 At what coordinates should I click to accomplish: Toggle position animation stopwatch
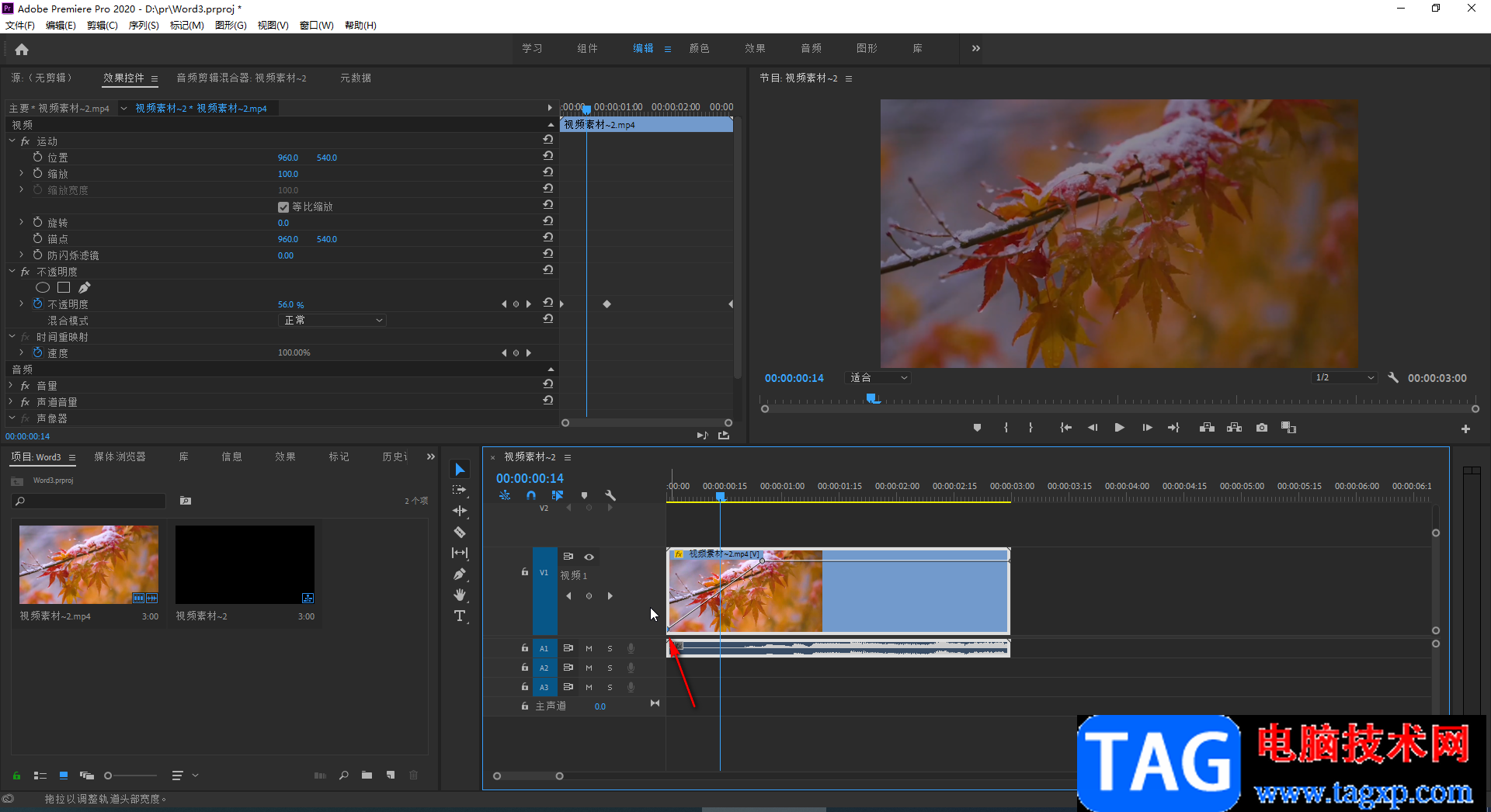coord(37,158)
